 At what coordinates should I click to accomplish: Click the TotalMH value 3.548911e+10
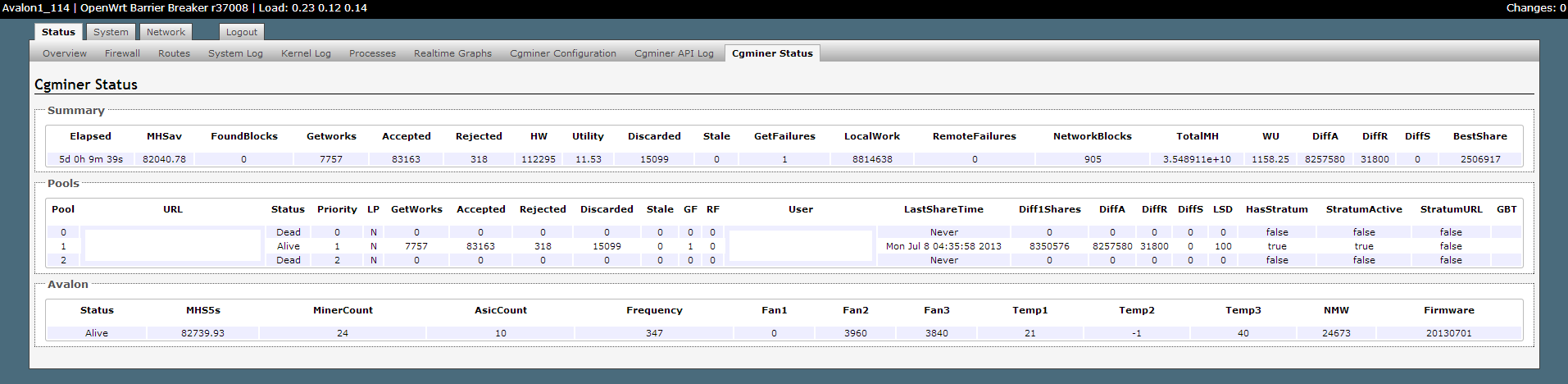pos(1197,159)
